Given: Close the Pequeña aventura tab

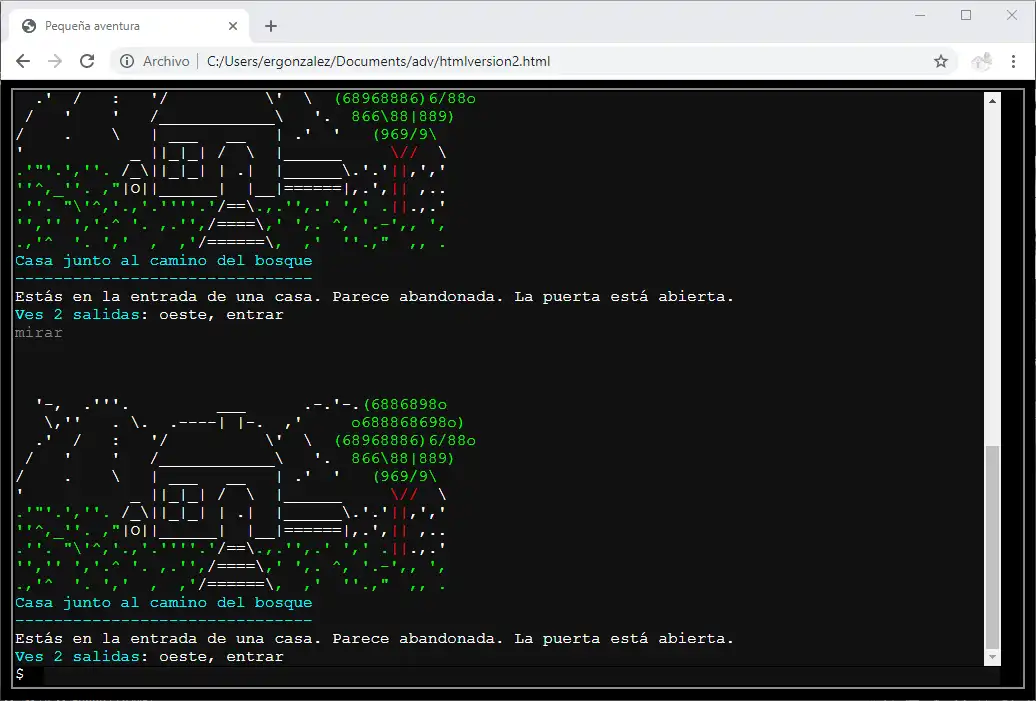Looking at the screenshot, I should pos(233,26).
